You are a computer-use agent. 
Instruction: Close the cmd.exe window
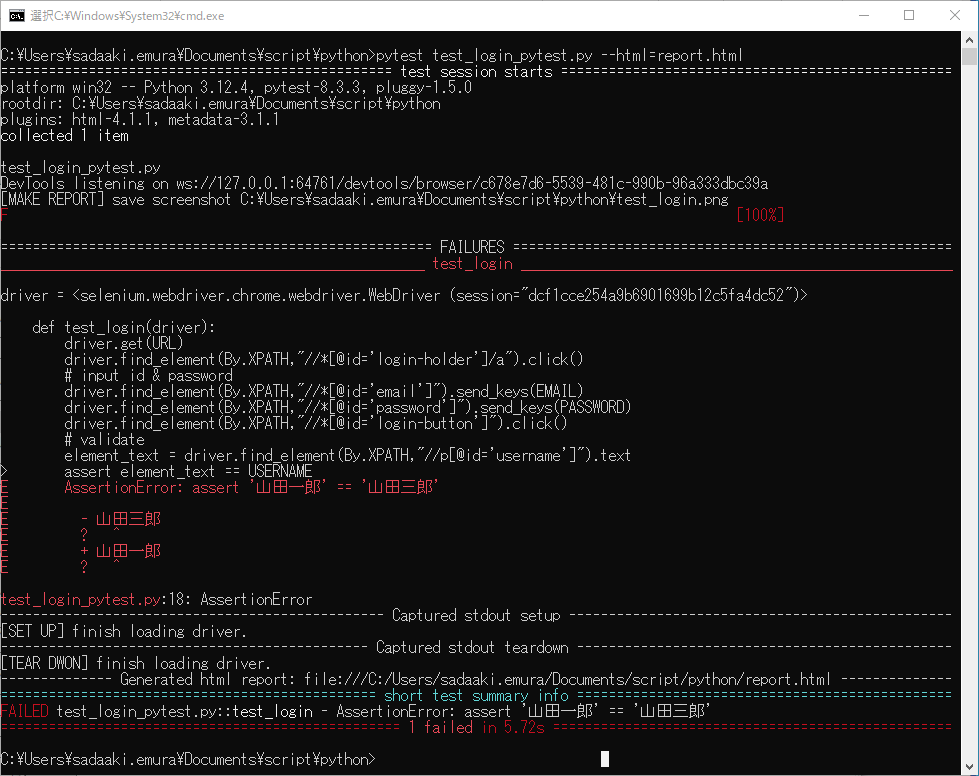(x=955, y=16)
